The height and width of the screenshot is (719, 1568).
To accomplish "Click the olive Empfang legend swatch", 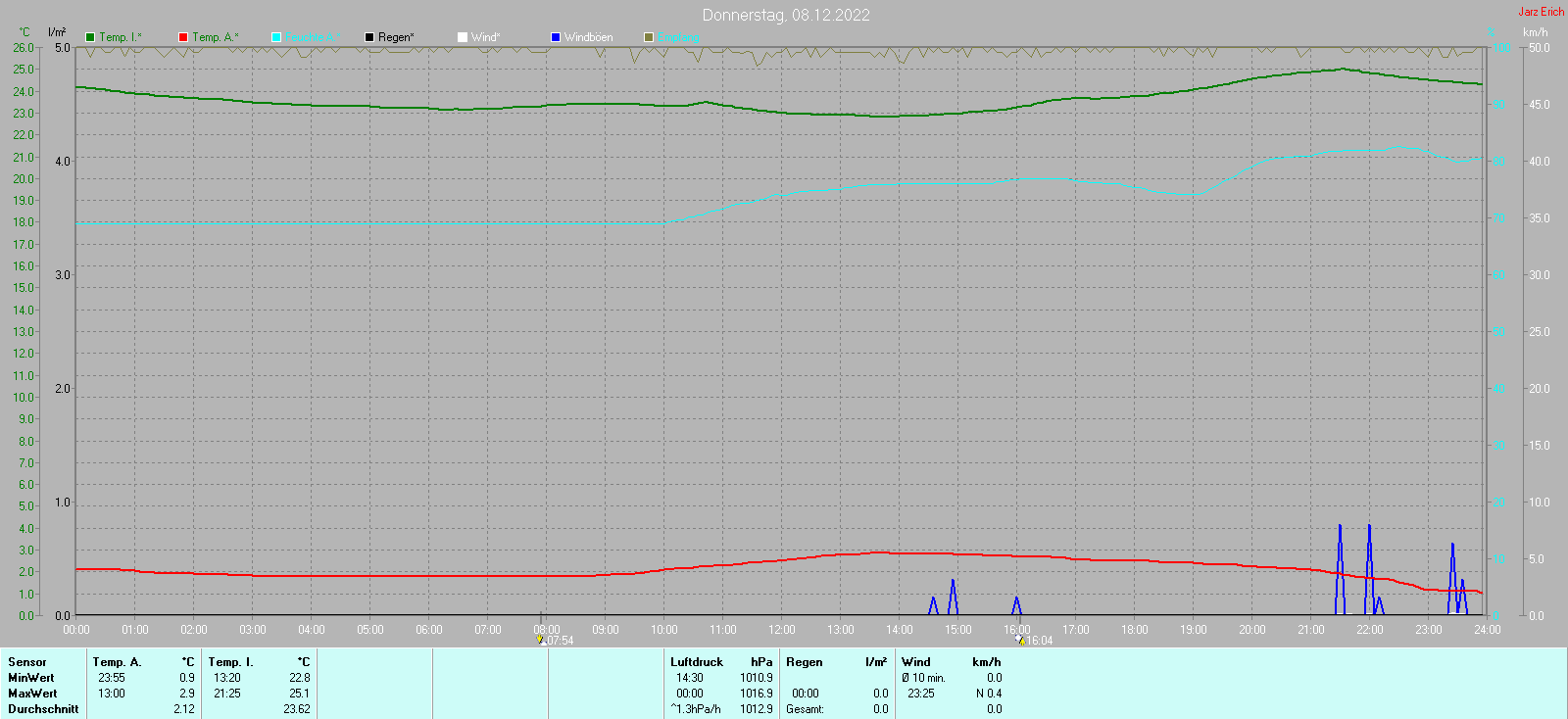I will (649, 37).
